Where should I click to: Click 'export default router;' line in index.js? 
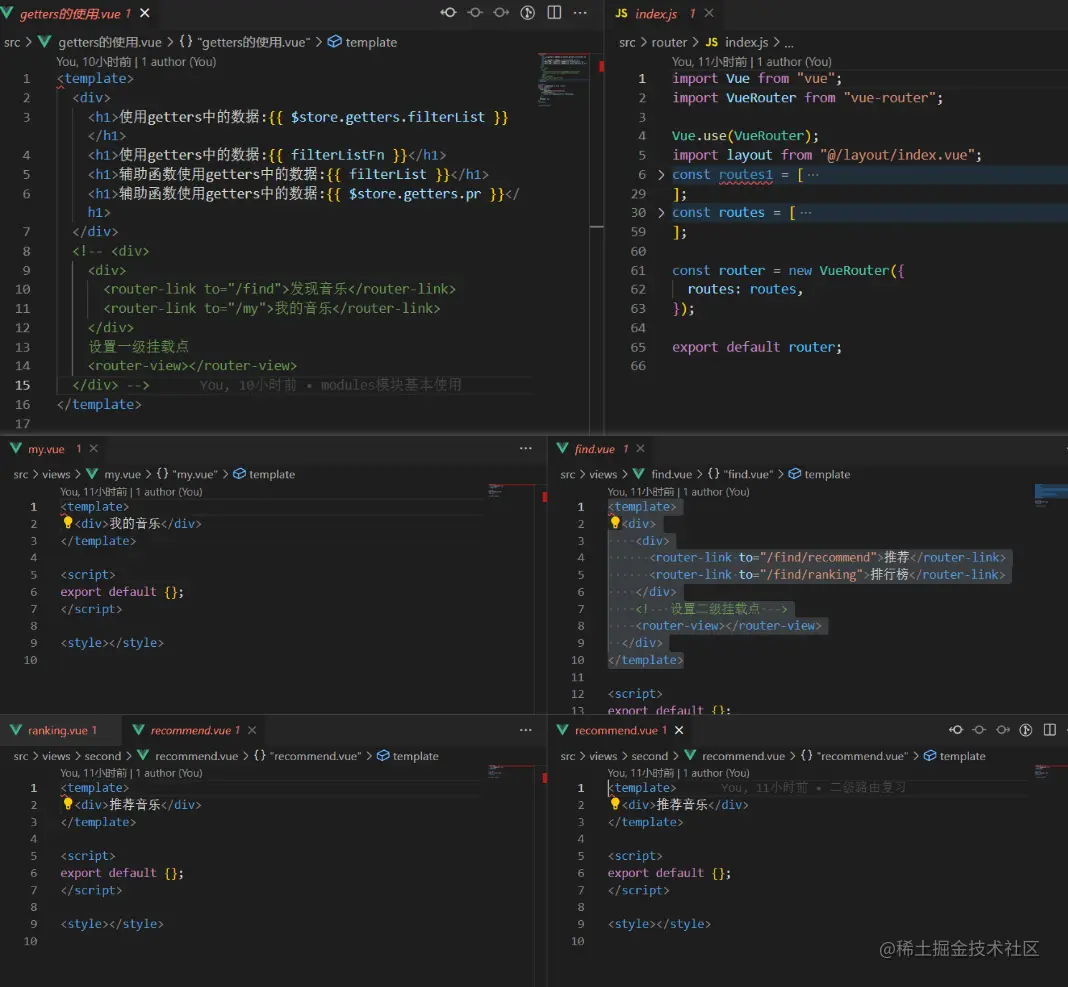point(757,347)
